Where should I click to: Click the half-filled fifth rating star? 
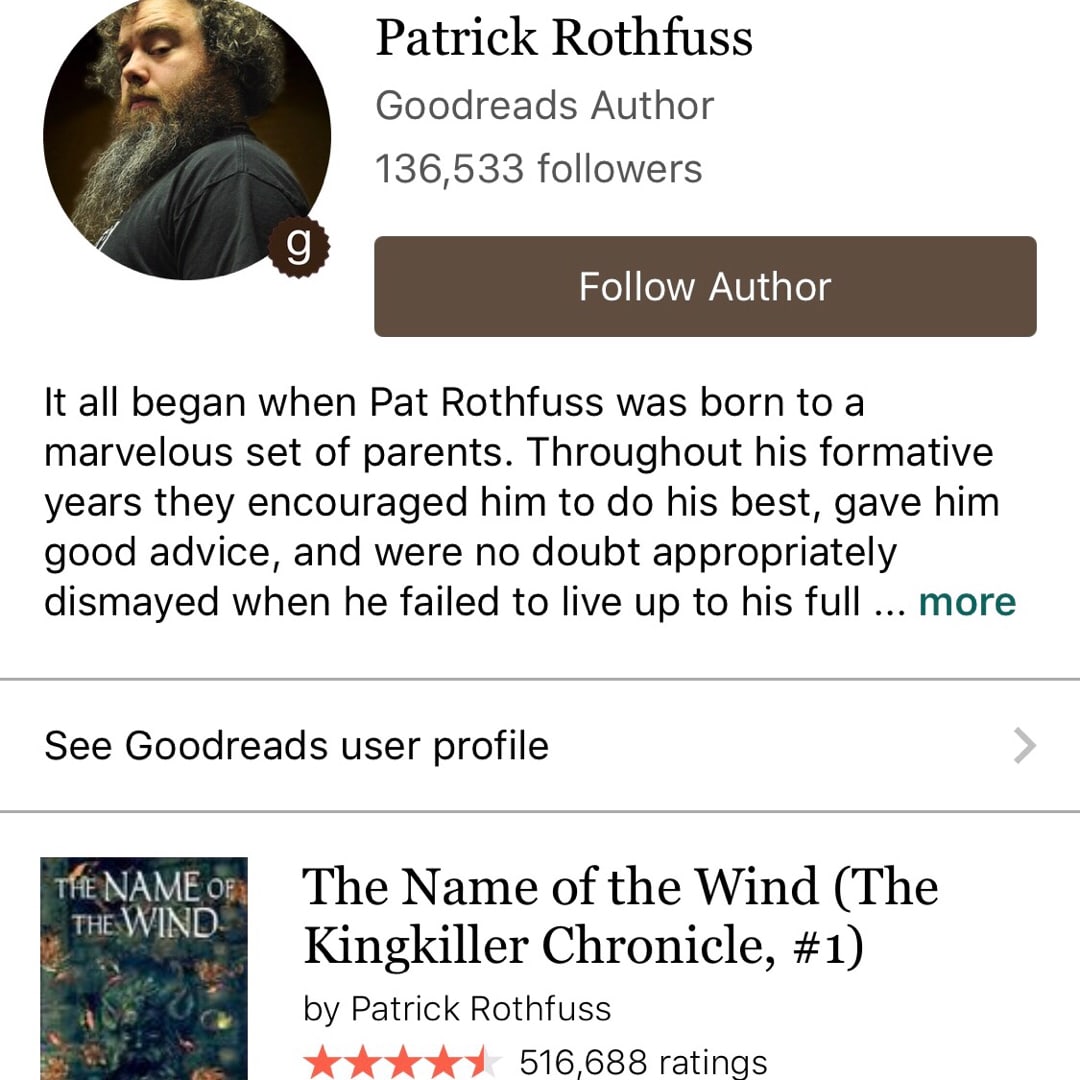click(x=482, y=1061)
